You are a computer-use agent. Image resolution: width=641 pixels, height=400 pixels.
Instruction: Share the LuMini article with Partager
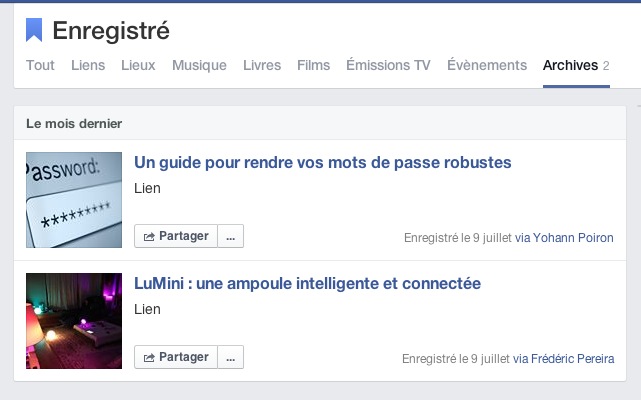coord(176,357)
